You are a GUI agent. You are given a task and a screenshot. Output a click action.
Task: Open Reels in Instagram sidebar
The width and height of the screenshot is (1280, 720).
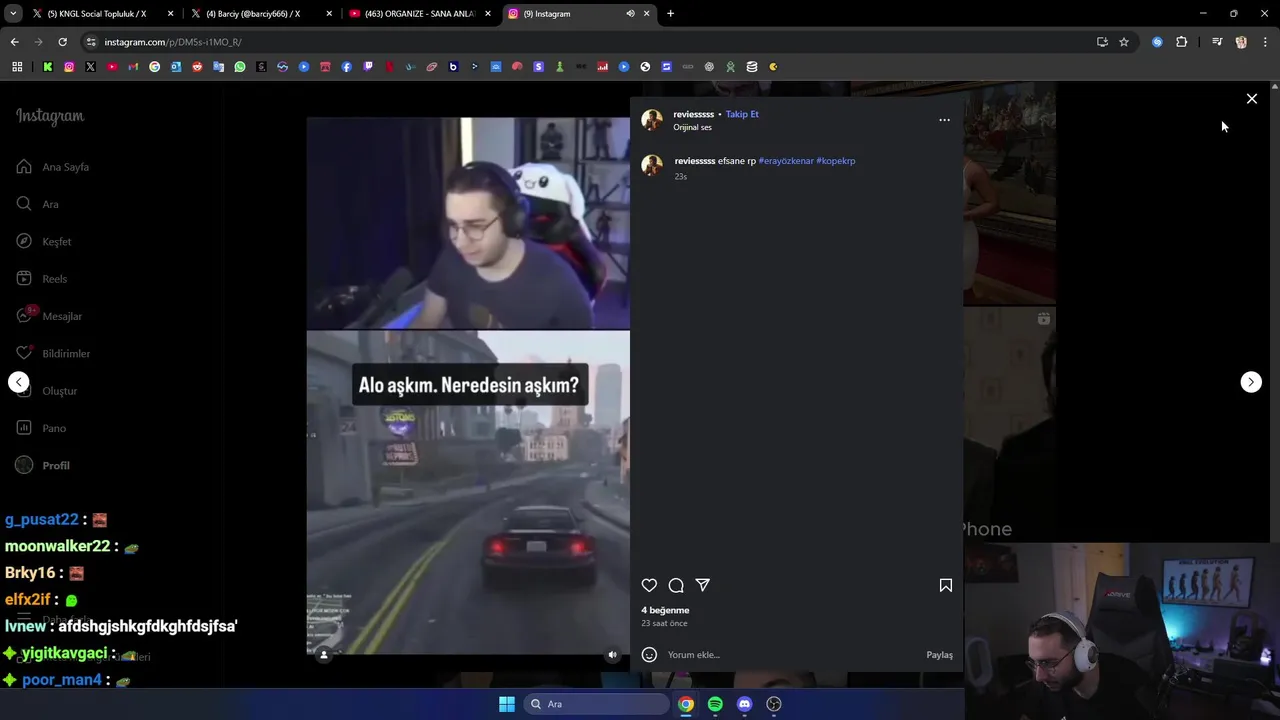pos(42,279)
